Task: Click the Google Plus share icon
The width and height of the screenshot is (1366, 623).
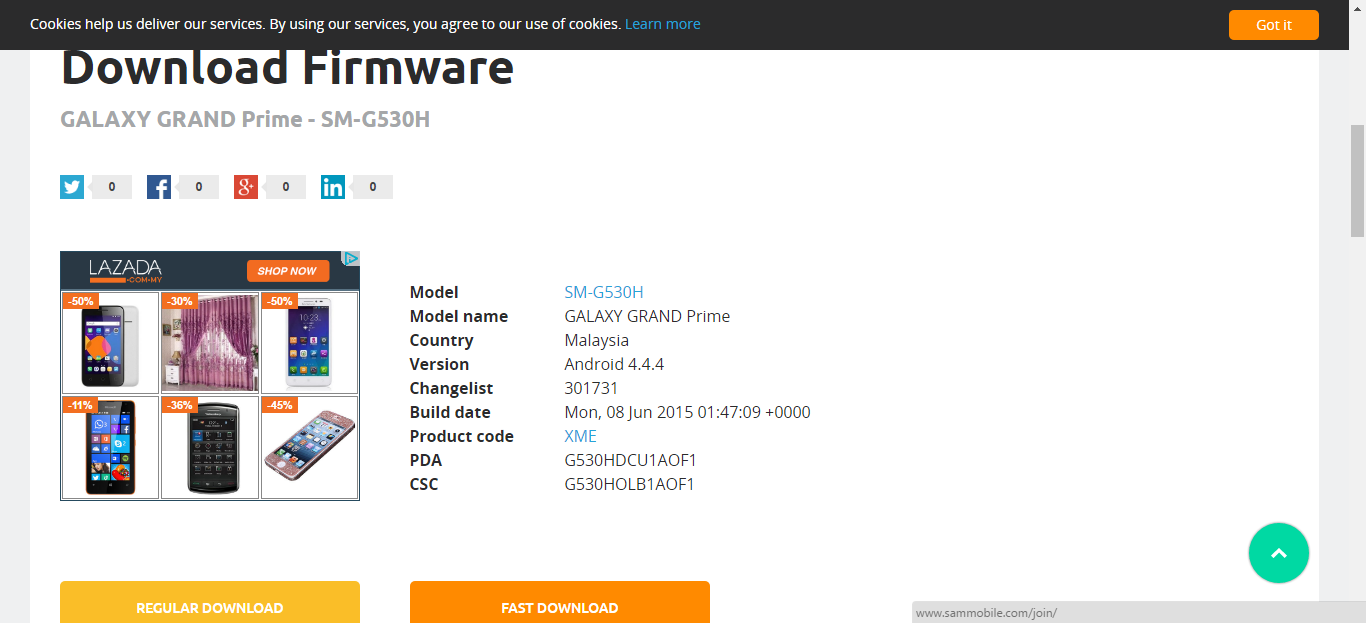Action: tap(246, 187)
